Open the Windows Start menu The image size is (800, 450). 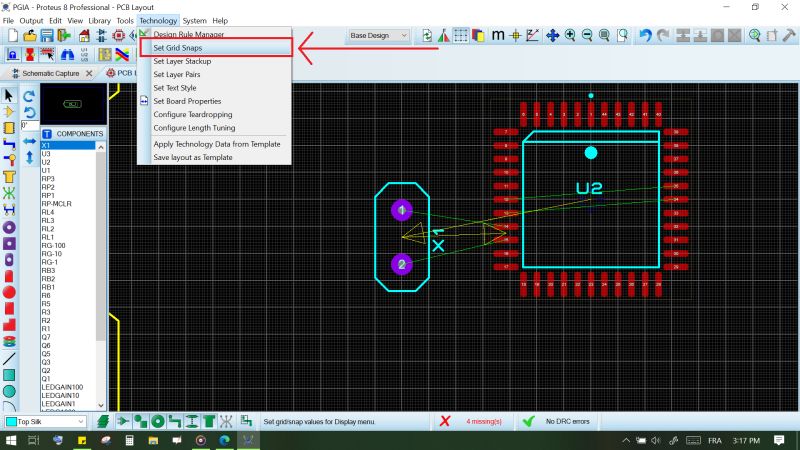click(11, 440)
